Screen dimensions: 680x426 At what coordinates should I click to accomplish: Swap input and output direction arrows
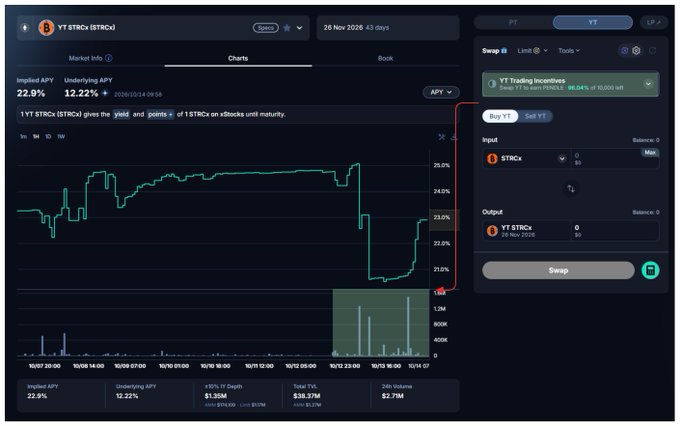click(571, 189)
